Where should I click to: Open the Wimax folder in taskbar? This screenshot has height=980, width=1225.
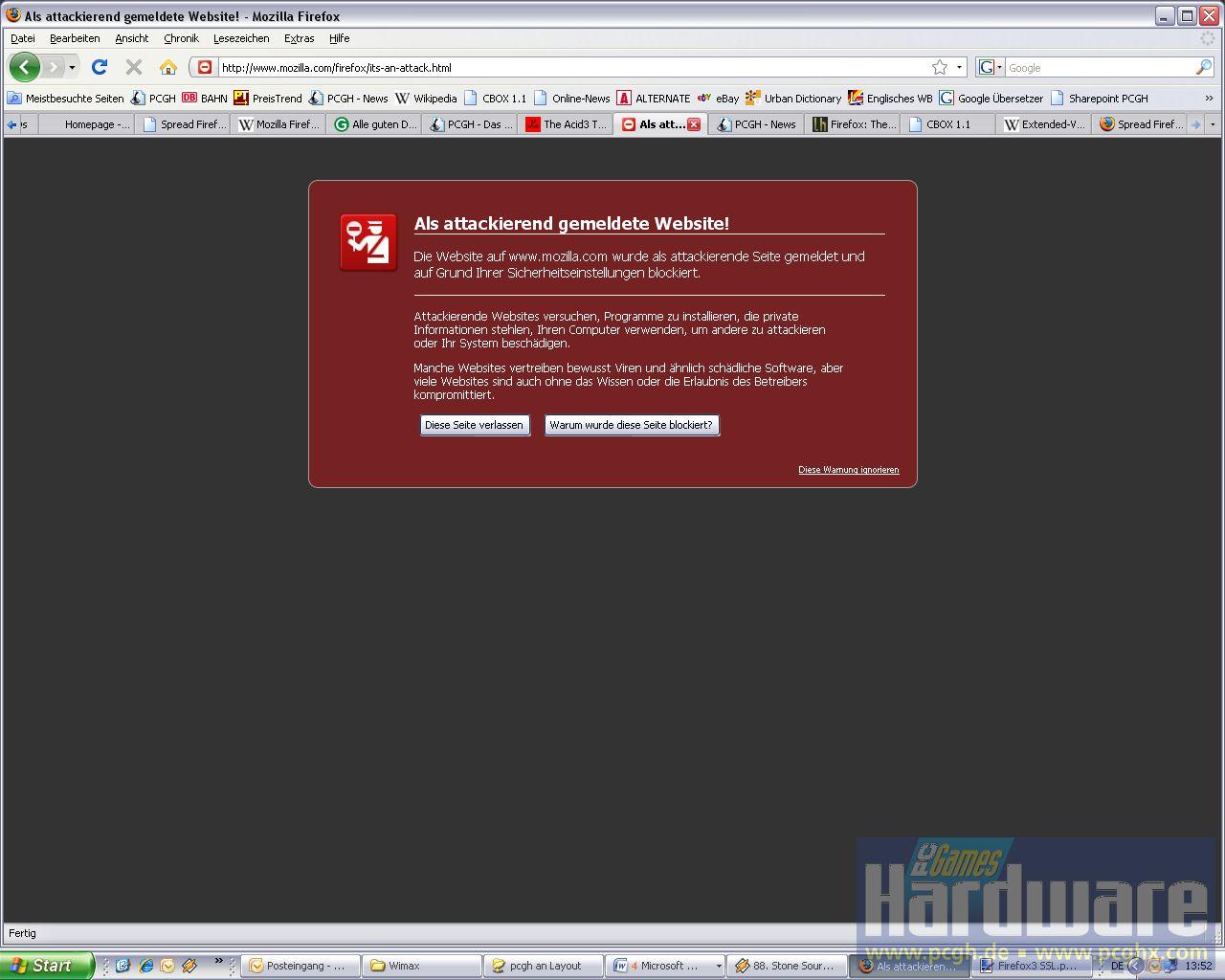pos(422,966)
